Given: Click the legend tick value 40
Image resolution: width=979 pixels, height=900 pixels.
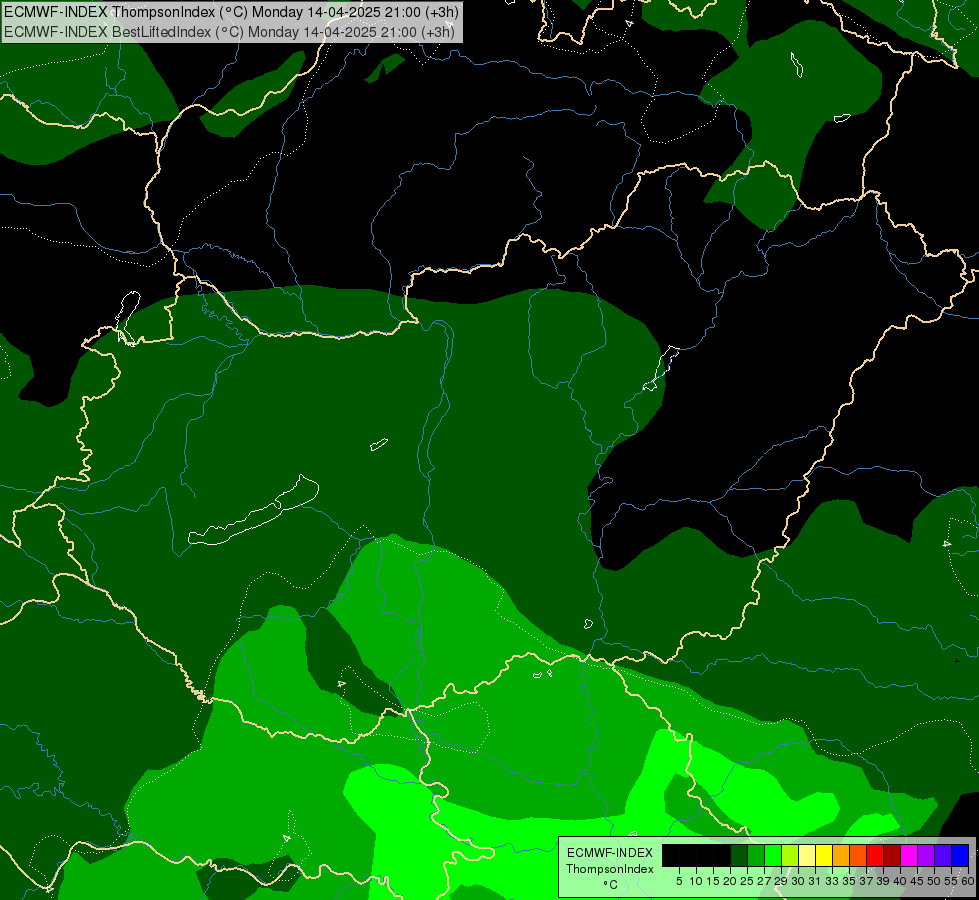Looking at the screenshot, I should 900,881.
